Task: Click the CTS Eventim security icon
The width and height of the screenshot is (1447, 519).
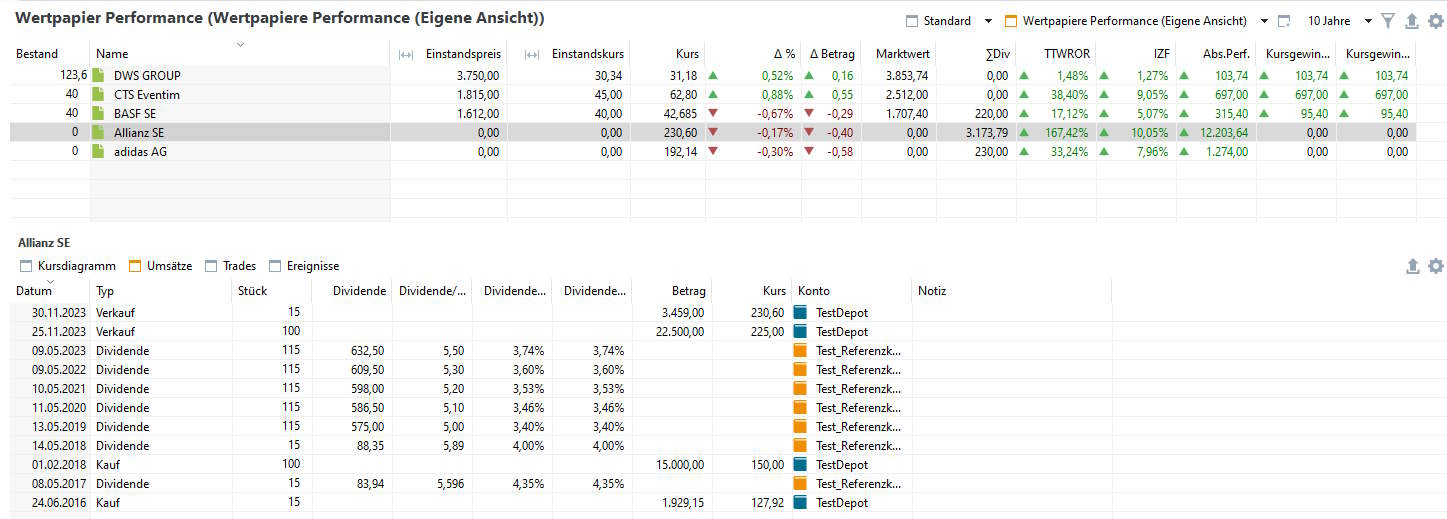Action: pyautogui.click(x=98, y=94)
